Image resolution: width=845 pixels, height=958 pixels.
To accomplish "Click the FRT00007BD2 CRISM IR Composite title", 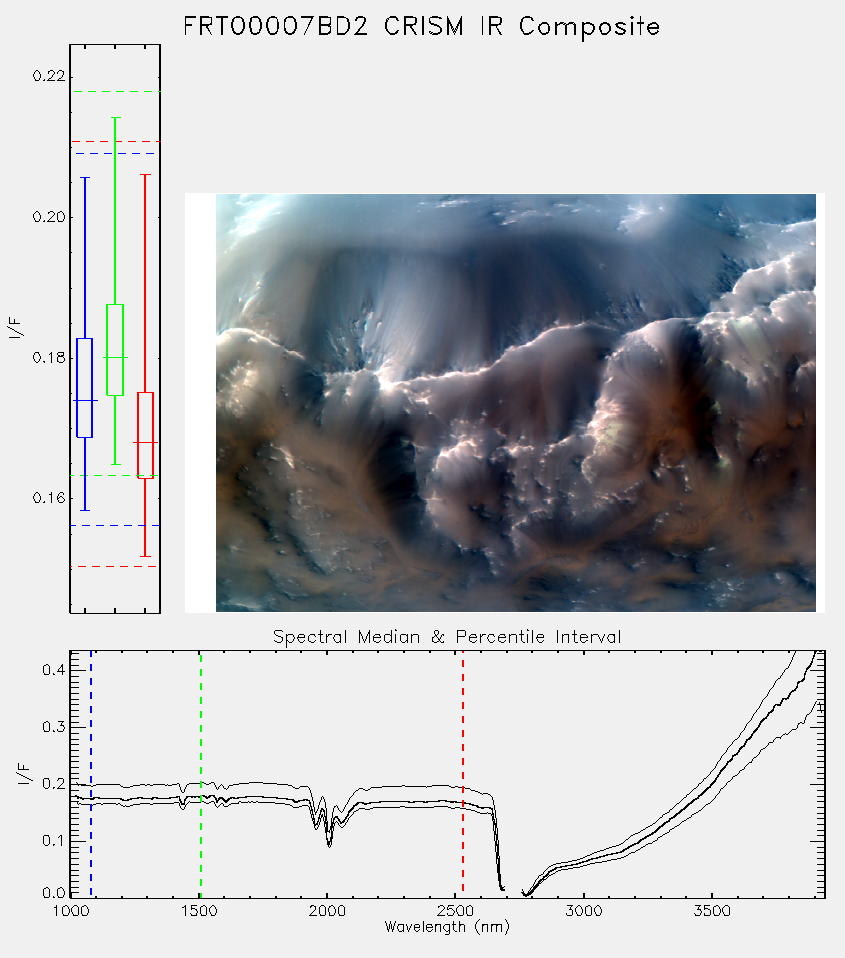I will pyautogui.click(x=422, y=27).
